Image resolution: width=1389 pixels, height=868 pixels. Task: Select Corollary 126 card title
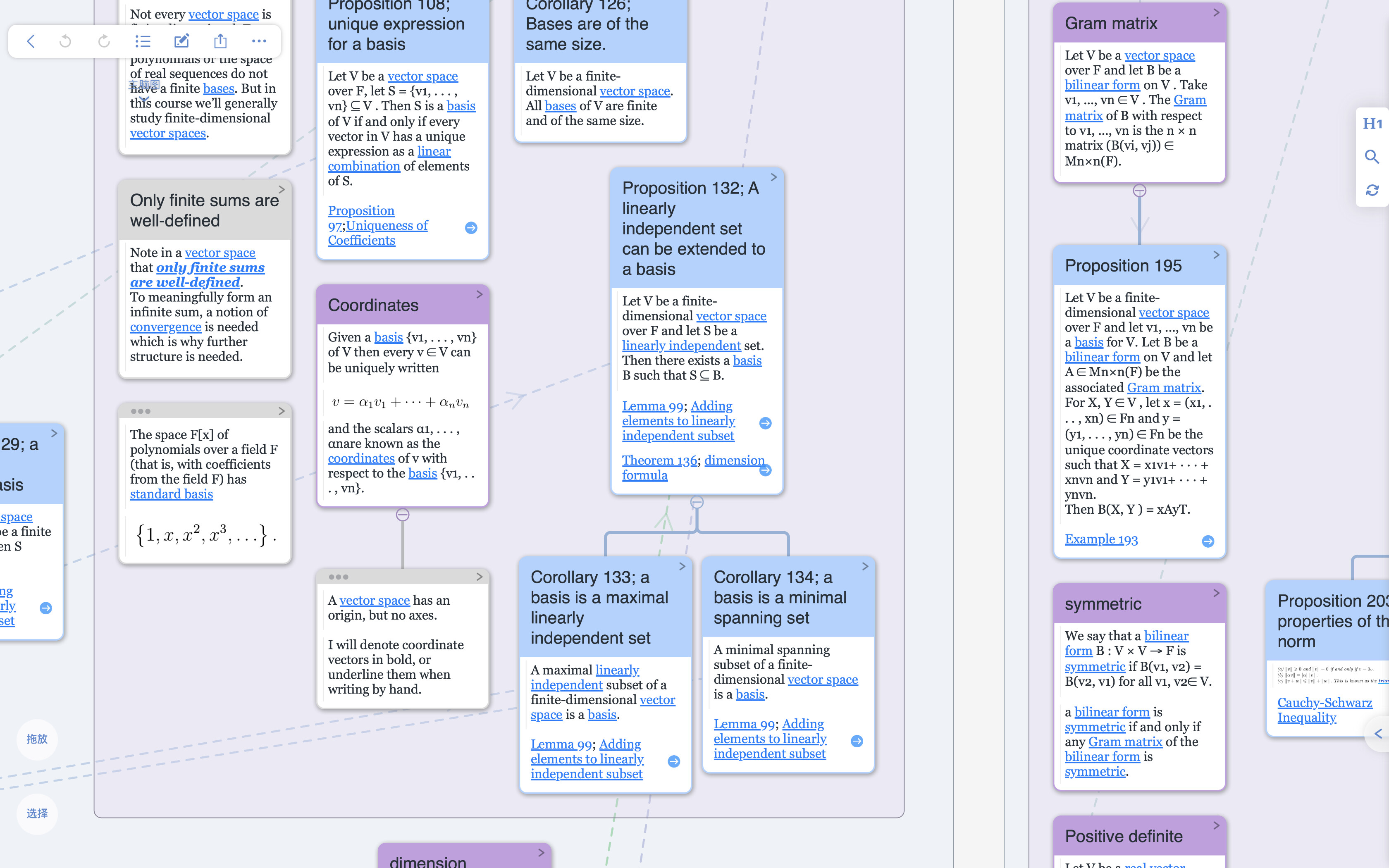(587, 25)
